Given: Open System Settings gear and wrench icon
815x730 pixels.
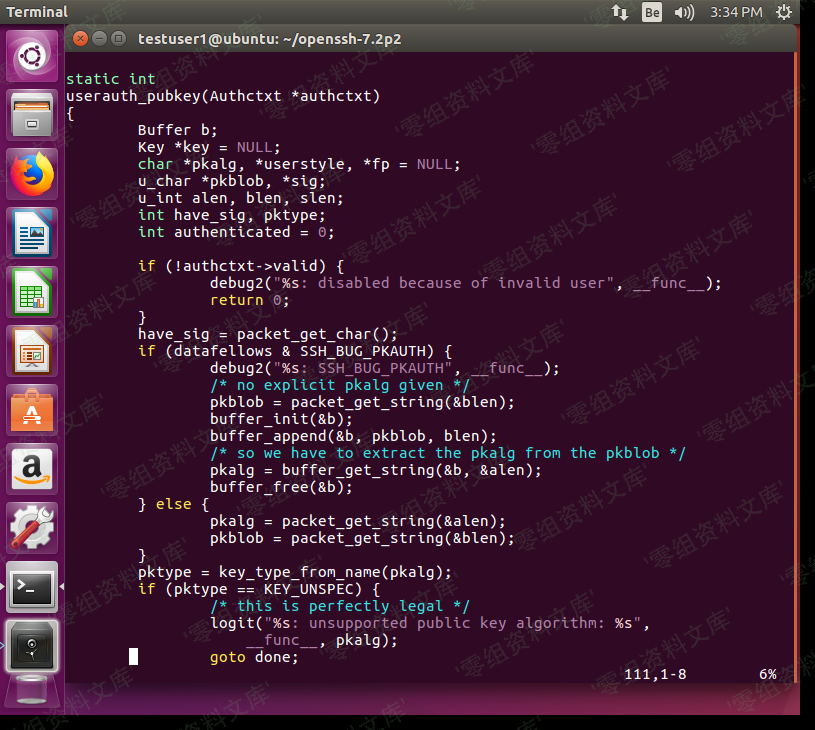Looking at the screenshot, I should tap(33, 528).
